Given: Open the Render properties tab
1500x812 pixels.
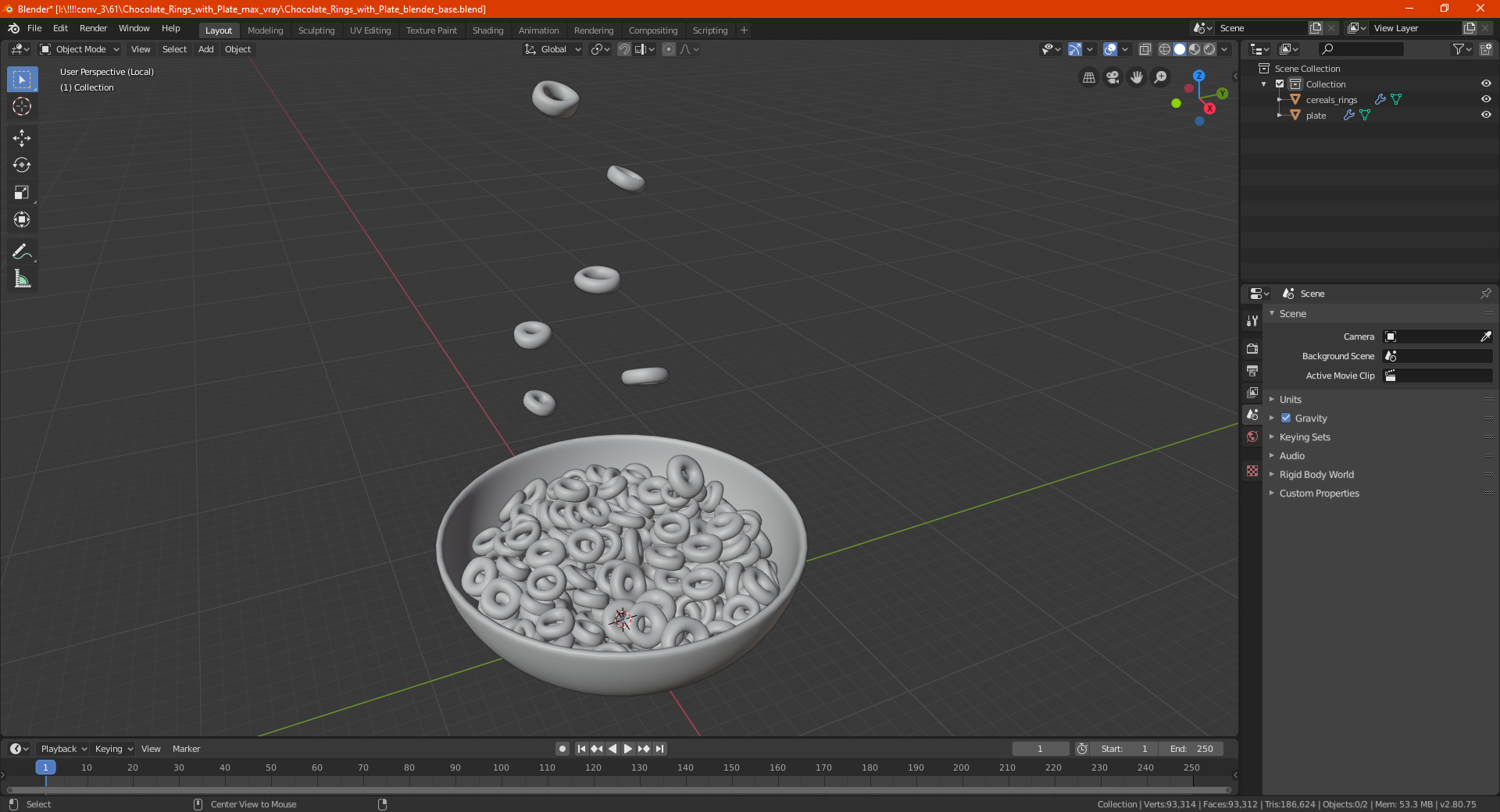Looking at the screenshot, I should tap(1252, 349).
